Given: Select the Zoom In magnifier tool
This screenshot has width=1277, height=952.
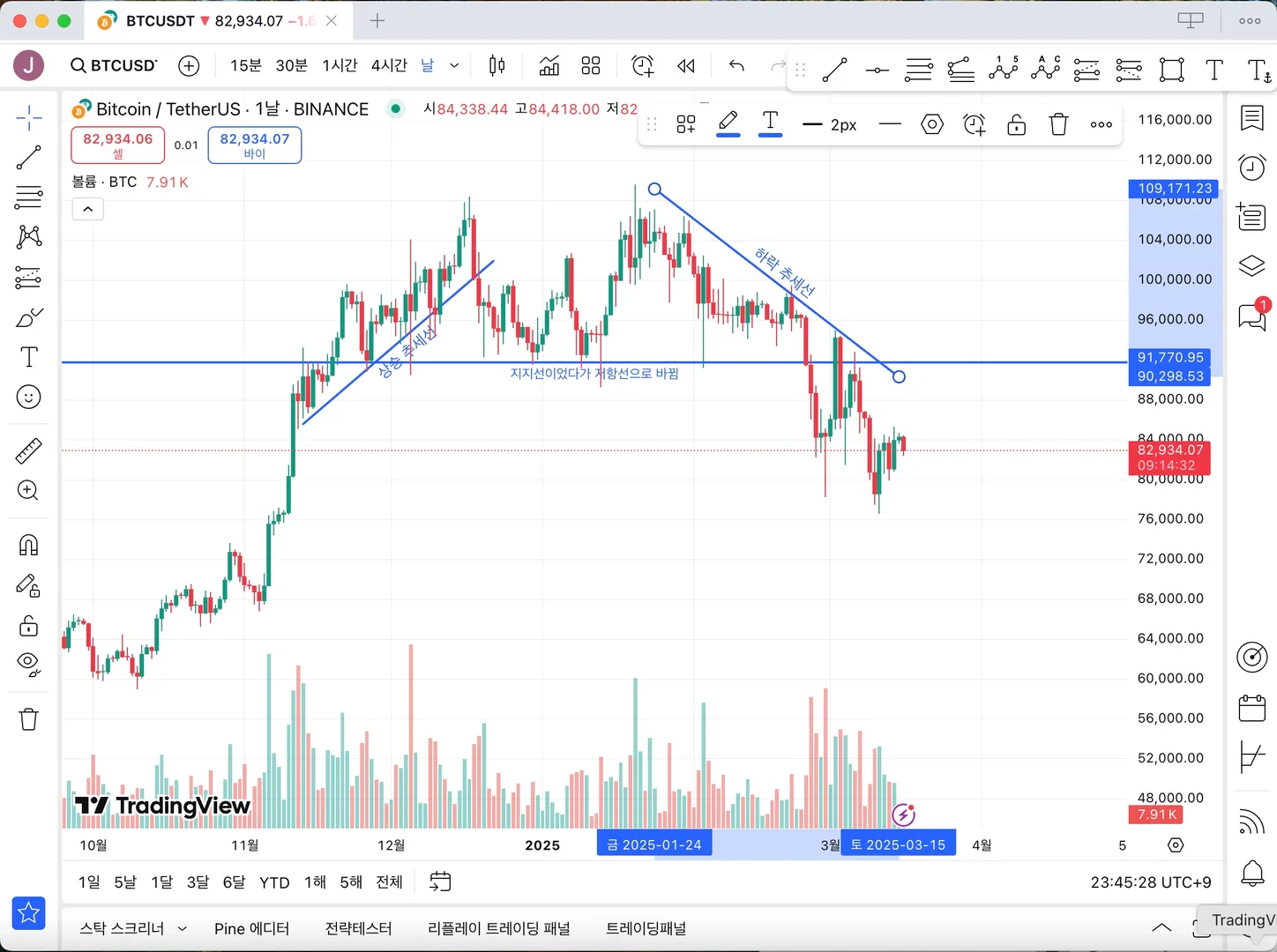Looking at the screenshot, I should (29, 491).
